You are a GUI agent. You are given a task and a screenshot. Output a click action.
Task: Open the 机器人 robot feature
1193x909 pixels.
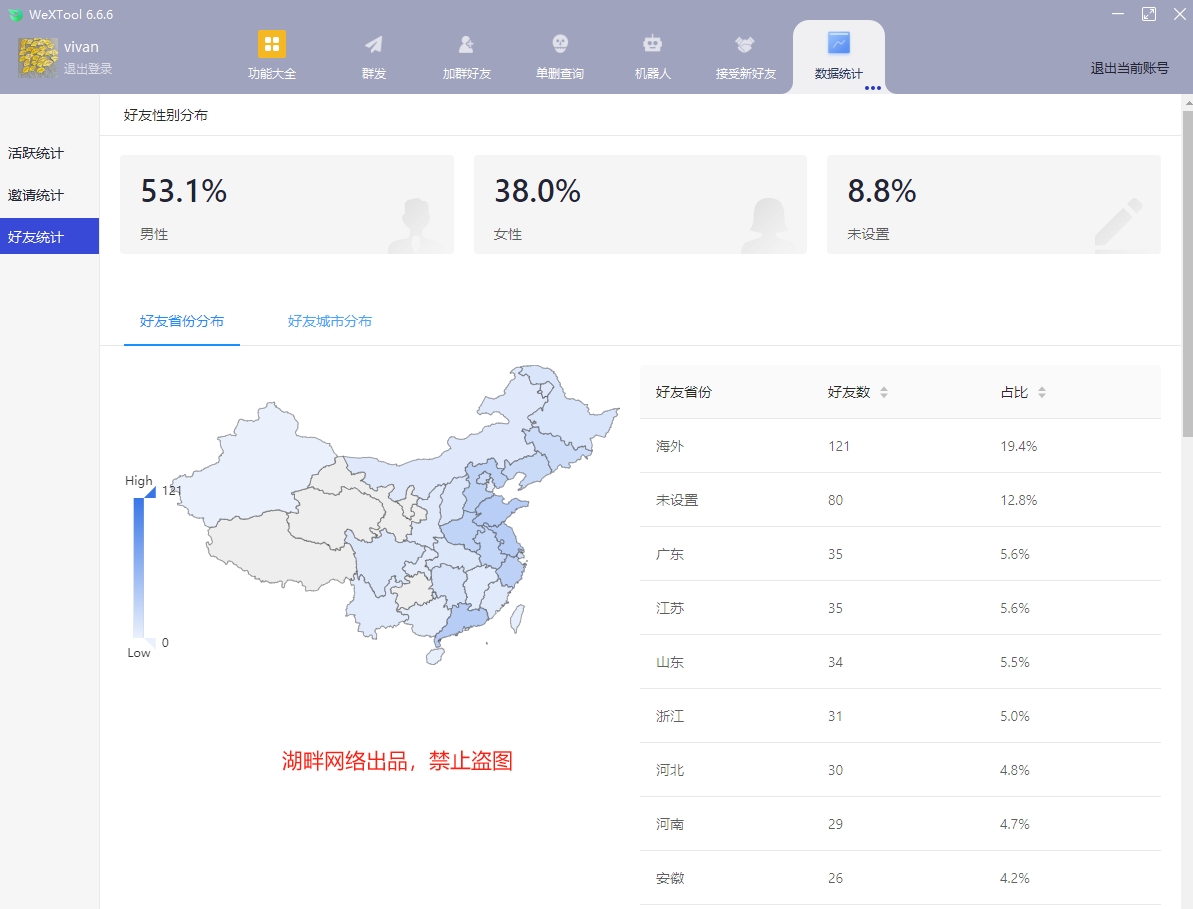(x=652, y=55)
